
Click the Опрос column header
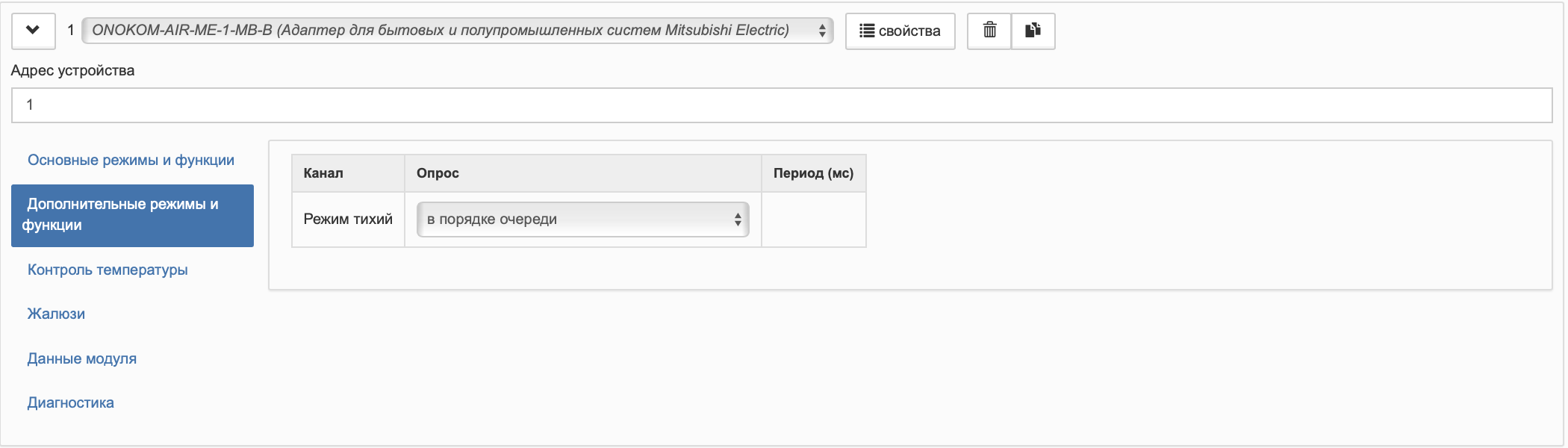pyautogui.click(x=438, y=173)
